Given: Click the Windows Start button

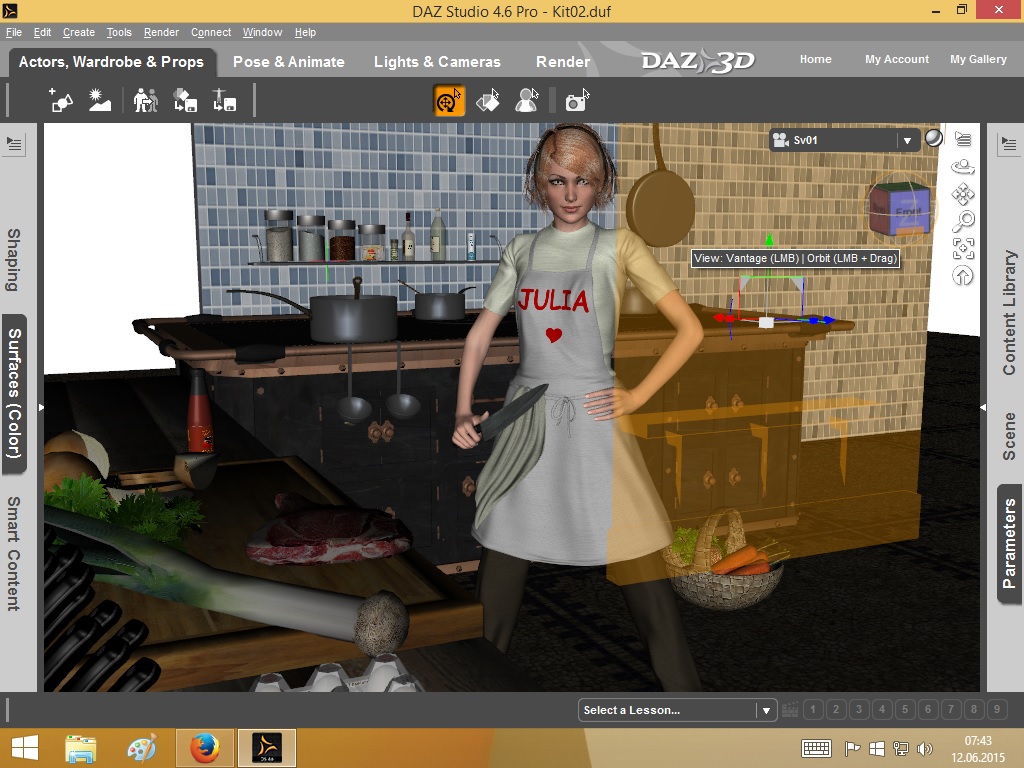Looking at the screenshot, I should tap(25, 748).
